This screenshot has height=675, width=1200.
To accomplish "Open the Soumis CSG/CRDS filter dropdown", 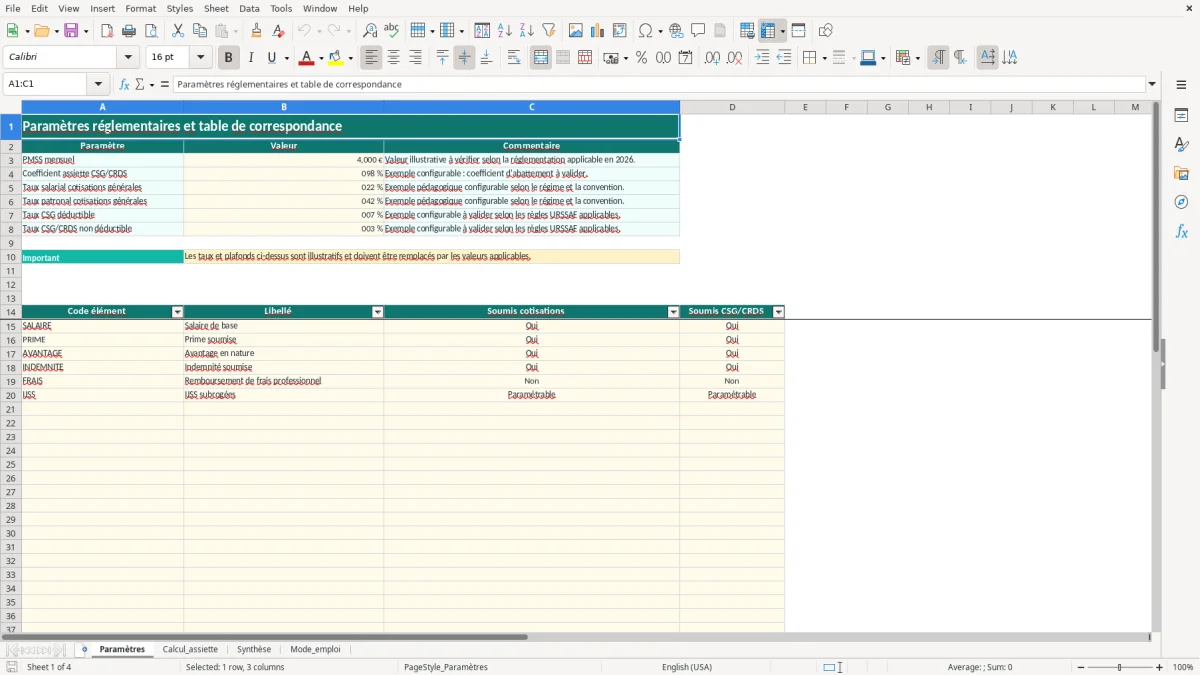I will (779, 312).
